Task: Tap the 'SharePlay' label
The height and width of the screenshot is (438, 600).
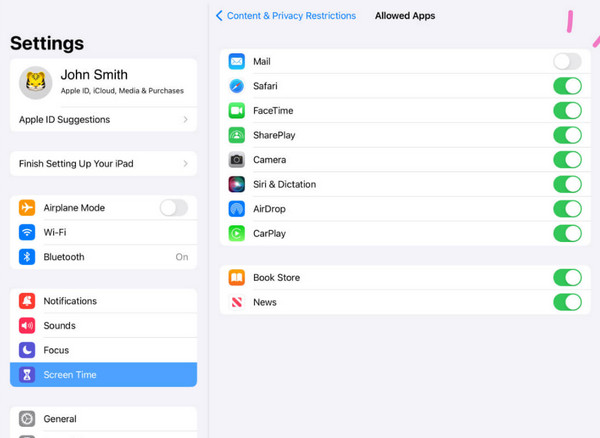Action: pos(274,135)
